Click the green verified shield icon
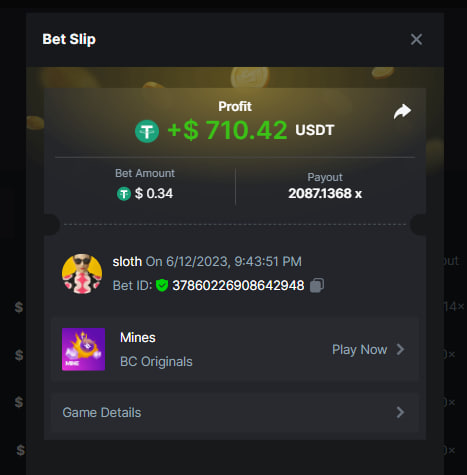Screen dimensions: 467x475 162,285
